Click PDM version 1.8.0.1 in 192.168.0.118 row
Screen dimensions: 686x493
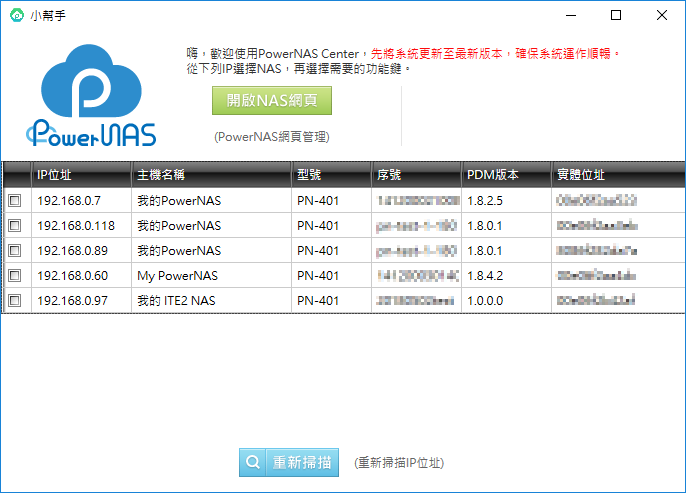[x=485, y=226]
